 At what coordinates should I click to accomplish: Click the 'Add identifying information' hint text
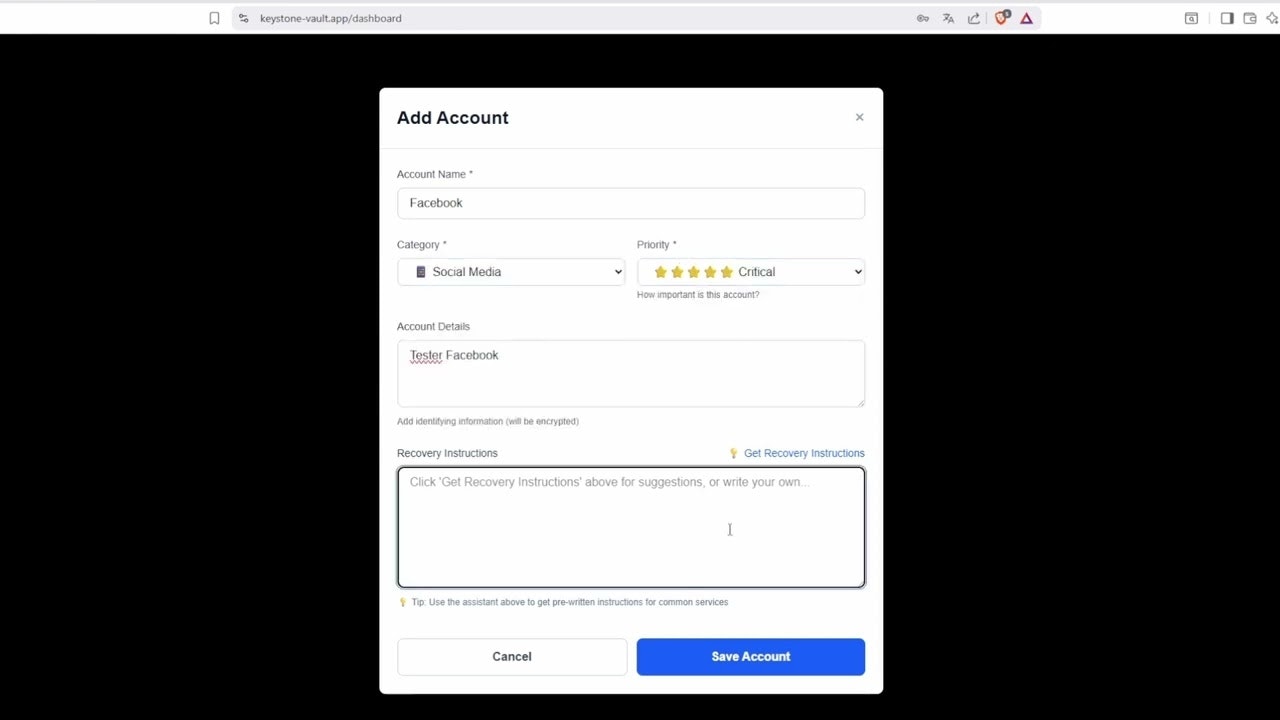tap(488, 421)
